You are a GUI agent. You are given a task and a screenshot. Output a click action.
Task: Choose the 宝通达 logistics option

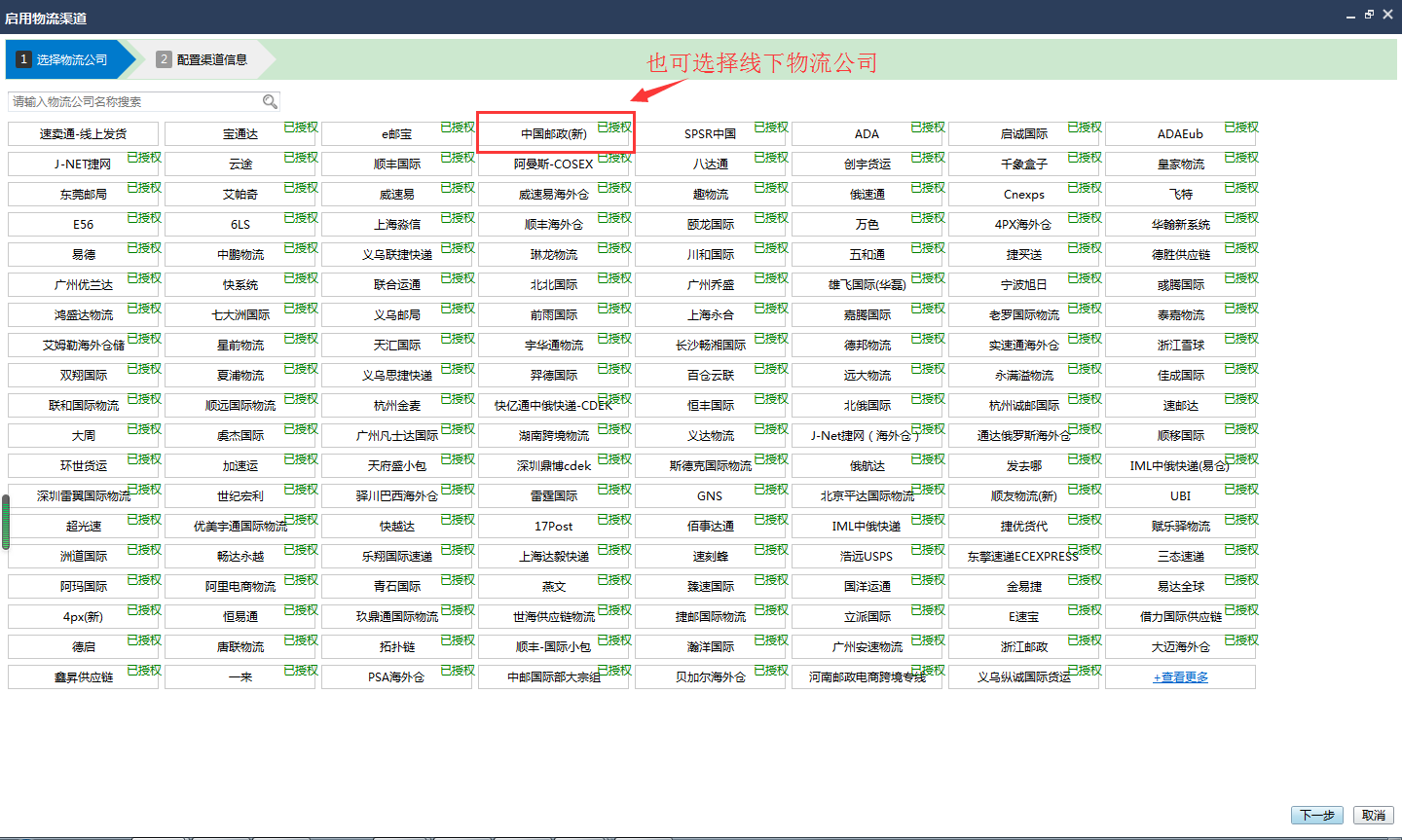(x=240, y=134)
